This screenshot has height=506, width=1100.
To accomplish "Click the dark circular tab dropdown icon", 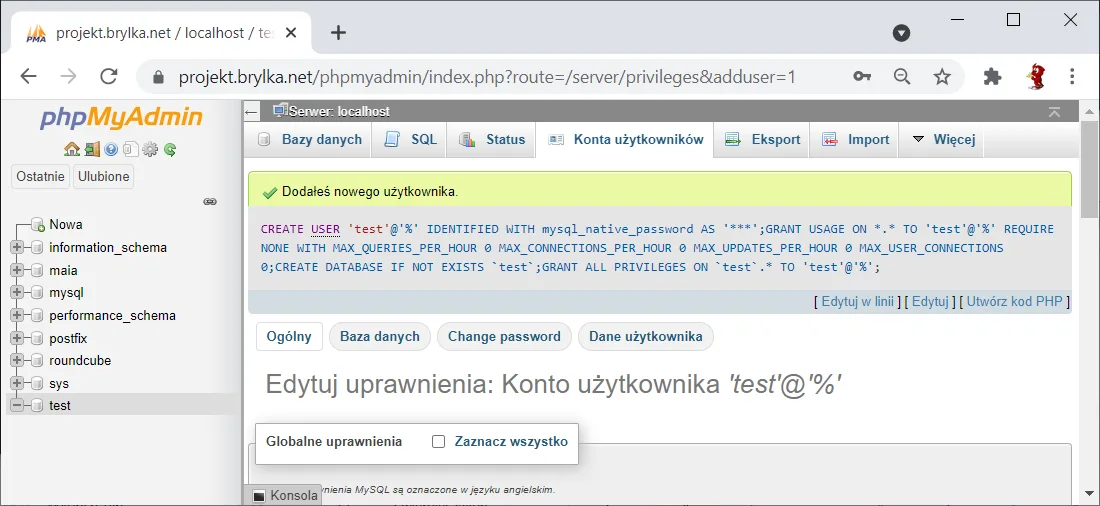I will point(901,33).
